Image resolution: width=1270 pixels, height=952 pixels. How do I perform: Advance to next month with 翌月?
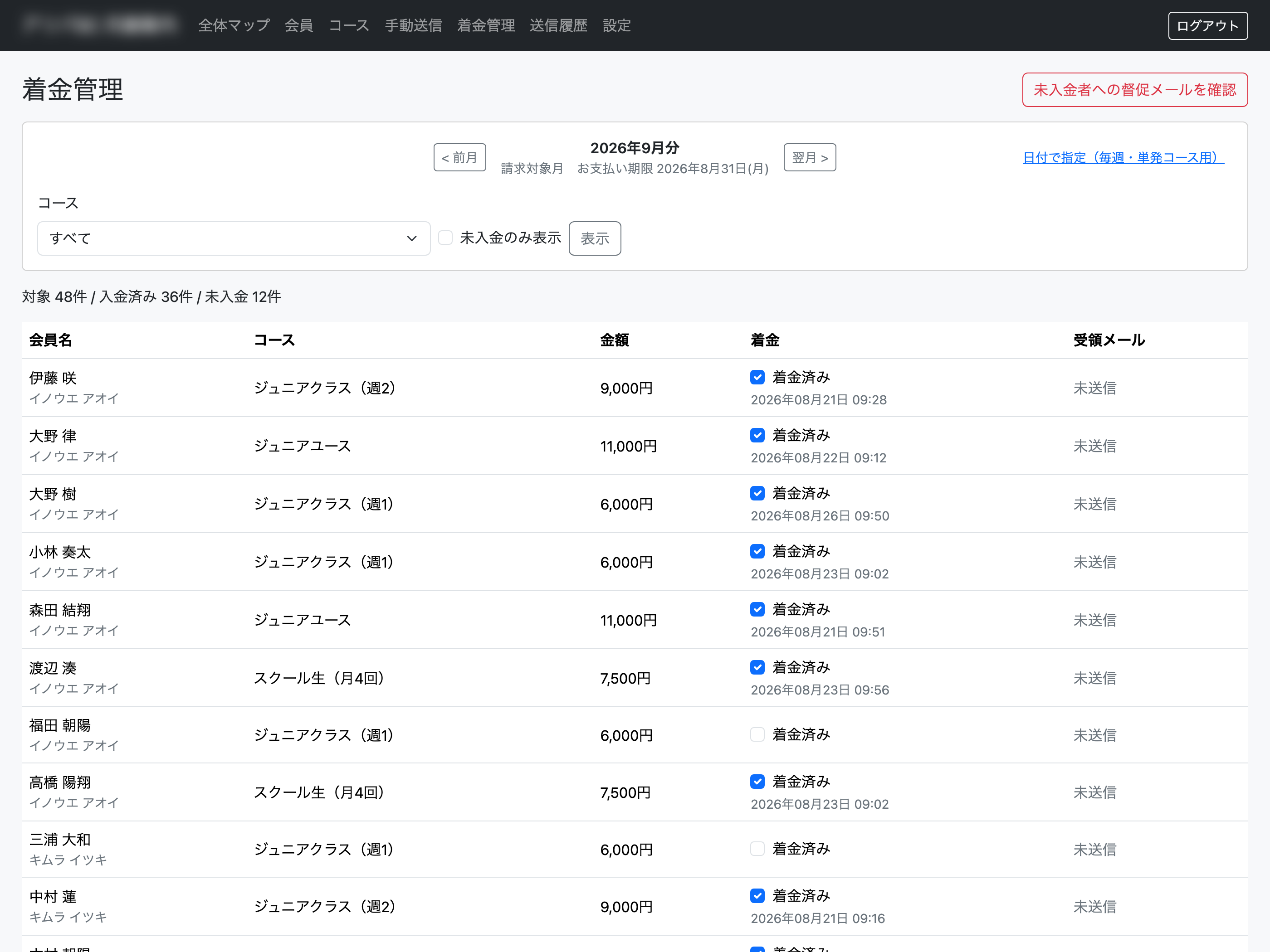tap(810, 157)
